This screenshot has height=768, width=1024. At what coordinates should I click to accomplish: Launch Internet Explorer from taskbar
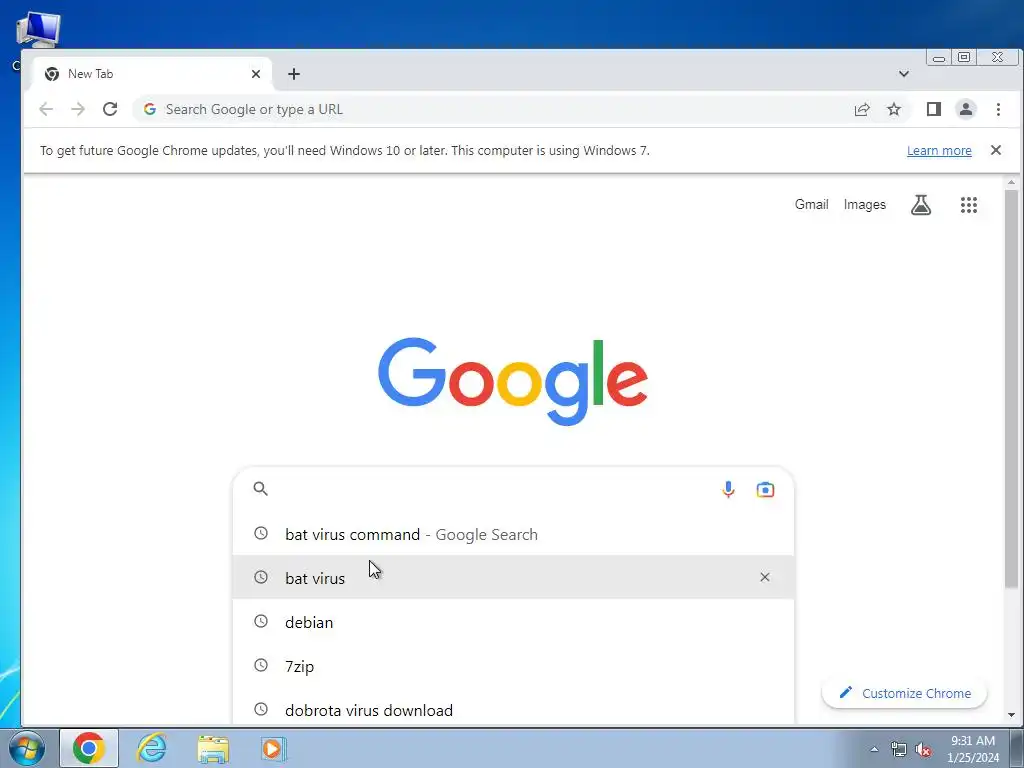(152, 748)
